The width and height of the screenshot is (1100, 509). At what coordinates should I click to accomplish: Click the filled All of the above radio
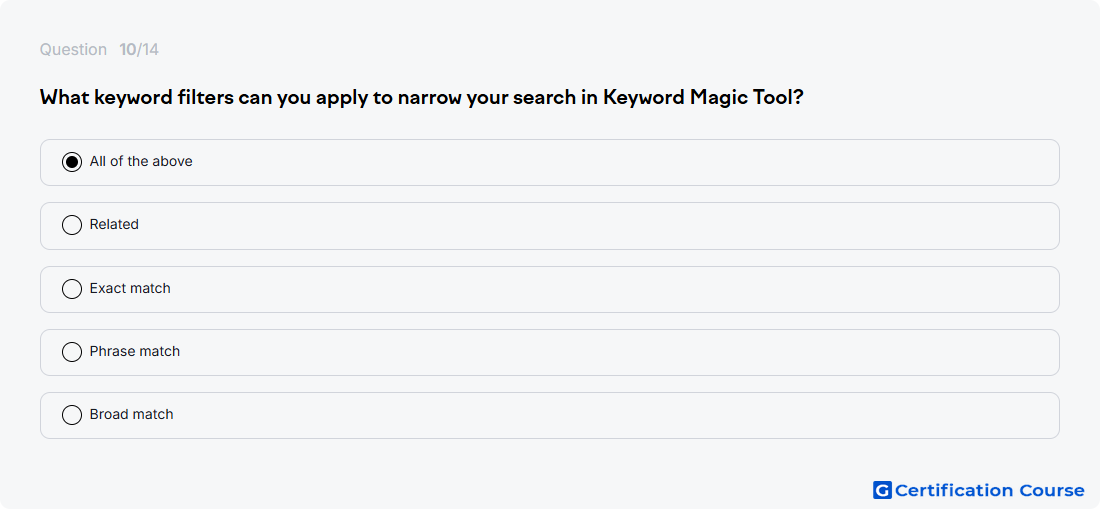(72, 162)
